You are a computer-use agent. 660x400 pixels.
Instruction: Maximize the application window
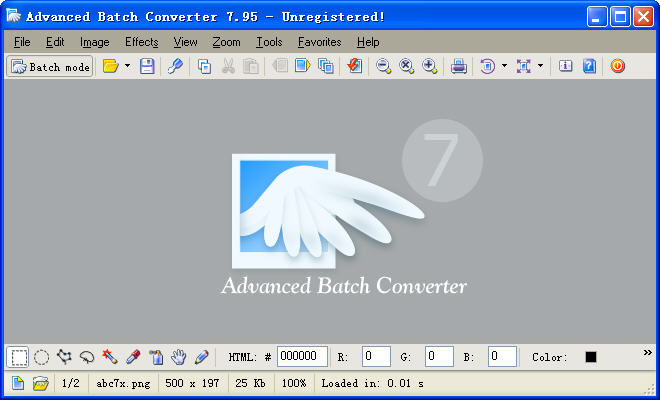point(620,16)
